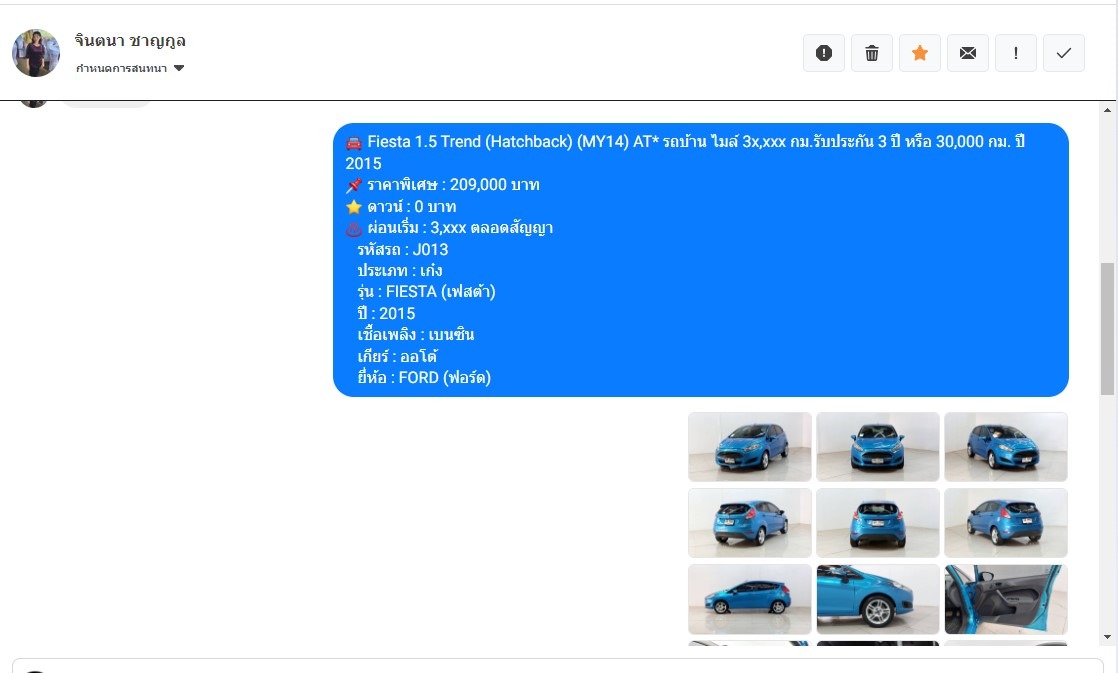Open the side profile car photo
Viewport: 1118px width, 673px height.
pos(749,600)
